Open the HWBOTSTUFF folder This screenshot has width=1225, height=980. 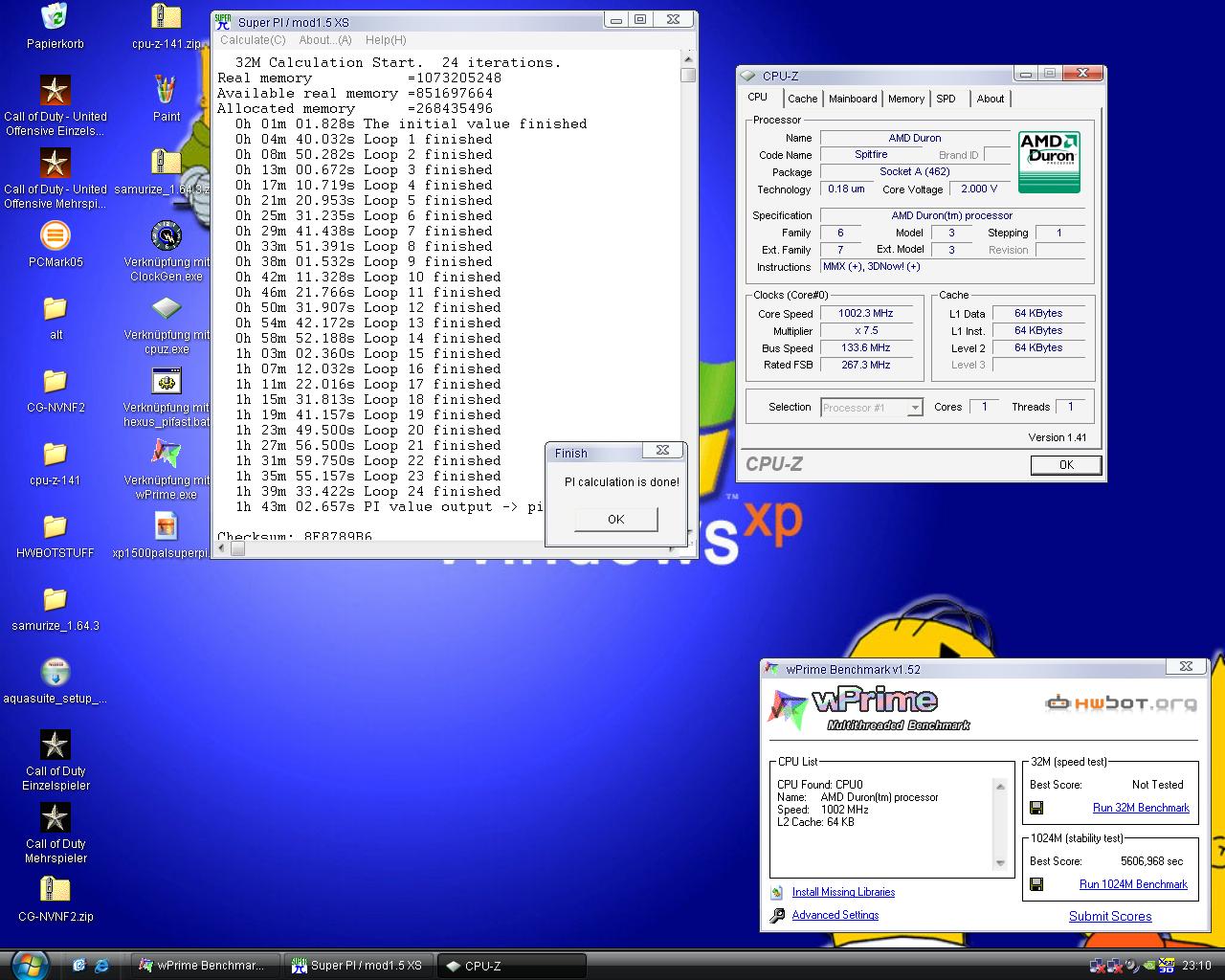[56, 526]
